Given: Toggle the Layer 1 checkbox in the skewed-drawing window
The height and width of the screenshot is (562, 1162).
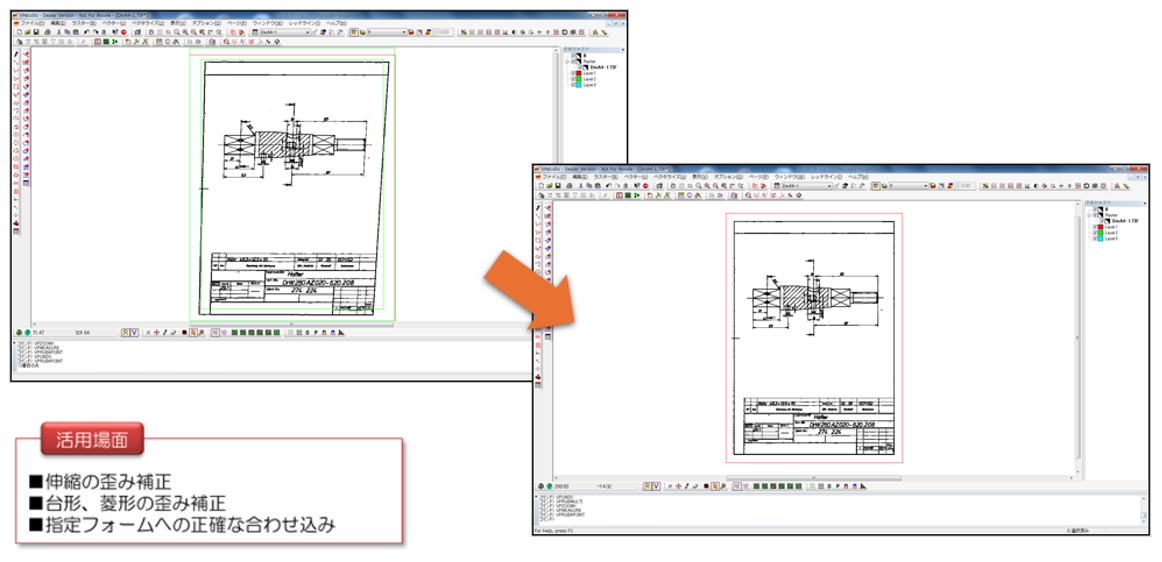Looking at the screenshot, I should [x=572, y=73].
